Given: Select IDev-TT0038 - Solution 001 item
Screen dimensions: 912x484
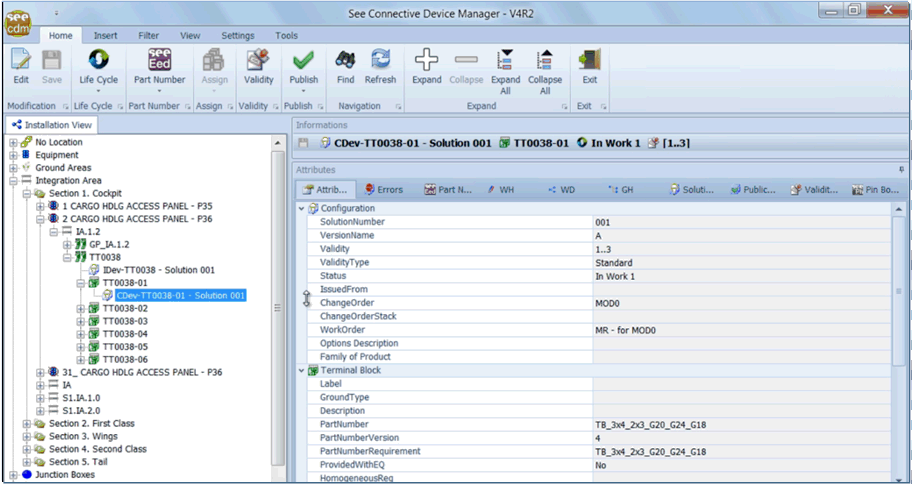Looking at the screenshot, I should tap(158, 270).
